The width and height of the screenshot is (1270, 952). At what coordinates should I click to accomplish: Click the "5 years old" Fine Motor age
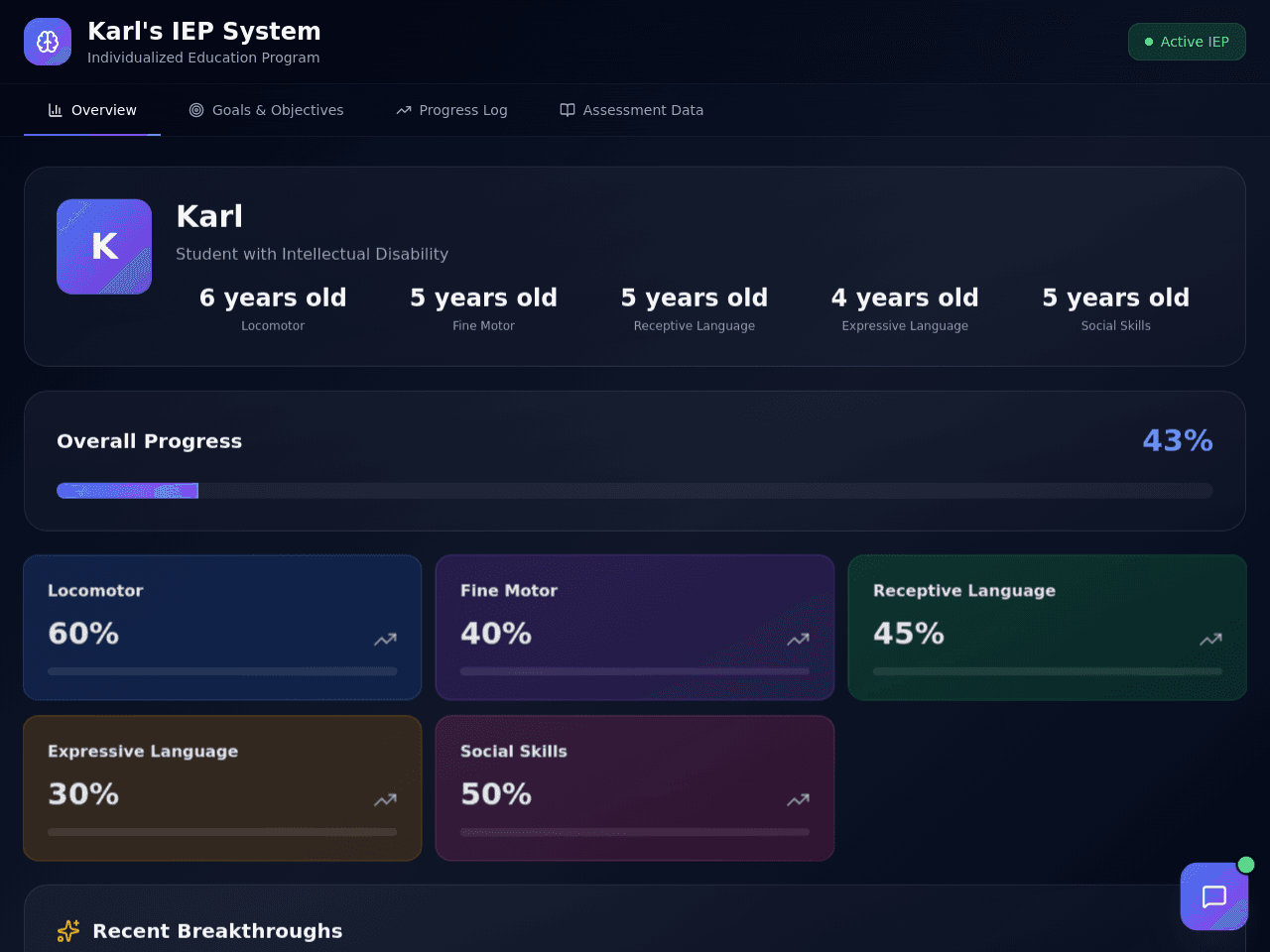pos(483,297)
